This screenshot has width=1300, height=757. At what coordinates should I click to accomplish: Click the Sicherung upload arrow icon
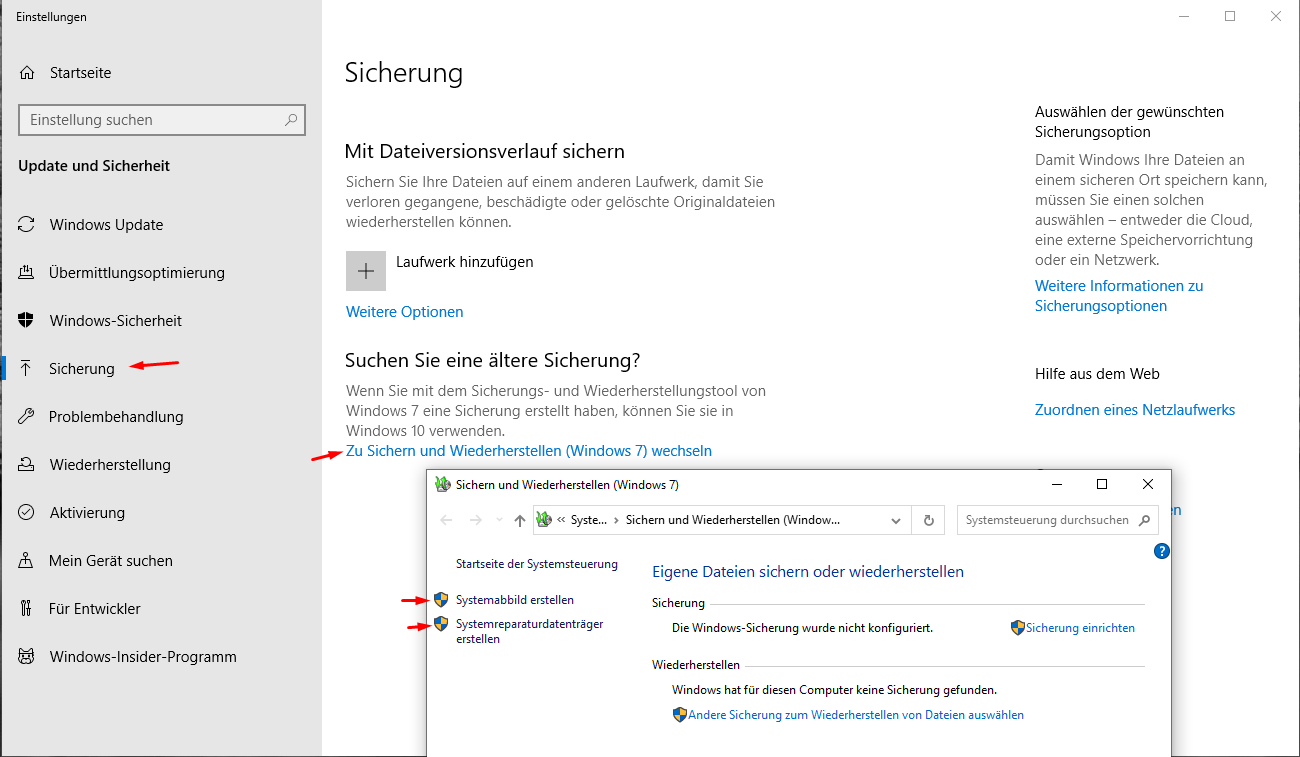tap(27, 369)
